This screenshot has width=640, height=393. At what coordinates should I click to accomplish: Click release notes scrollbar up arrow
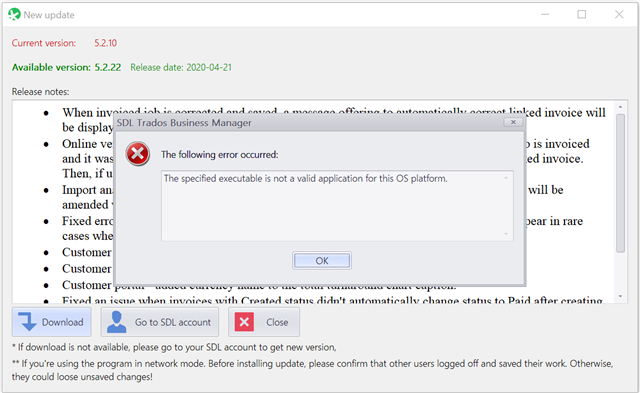pos(620,107)
